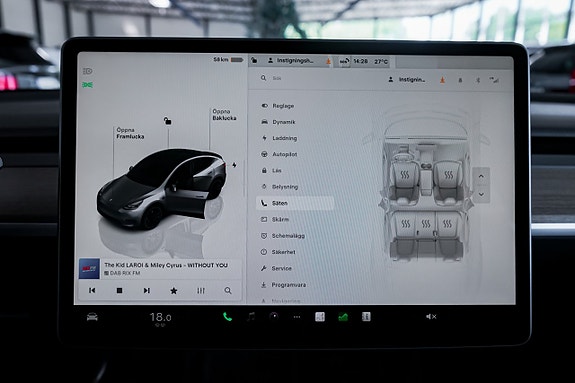Image resolution: width=575 pixels, height=383 pixels.
Task: Toggle front passenger seat heater
Action: tap(448, 175)
